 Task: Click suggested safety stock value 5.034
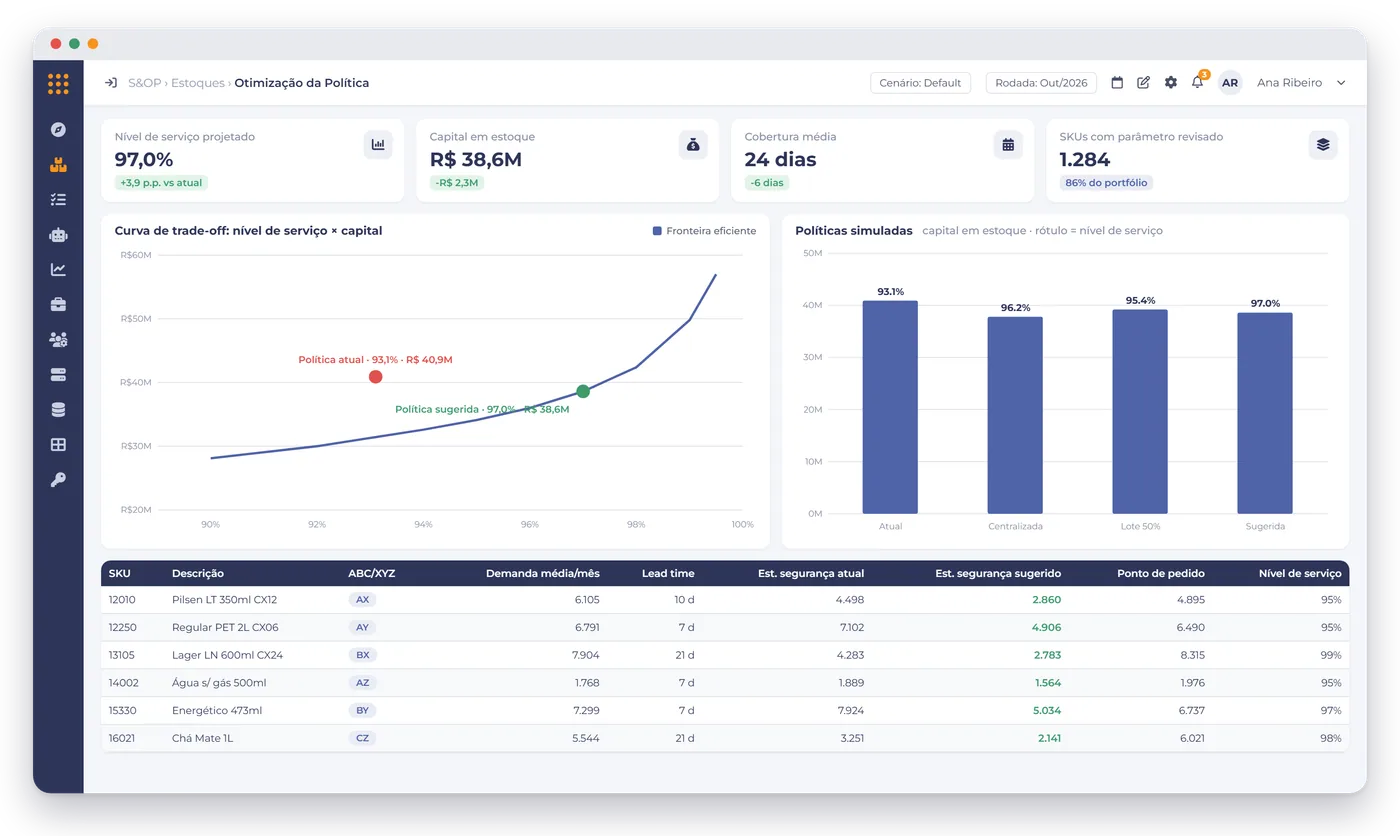(x=1047, y=710)
